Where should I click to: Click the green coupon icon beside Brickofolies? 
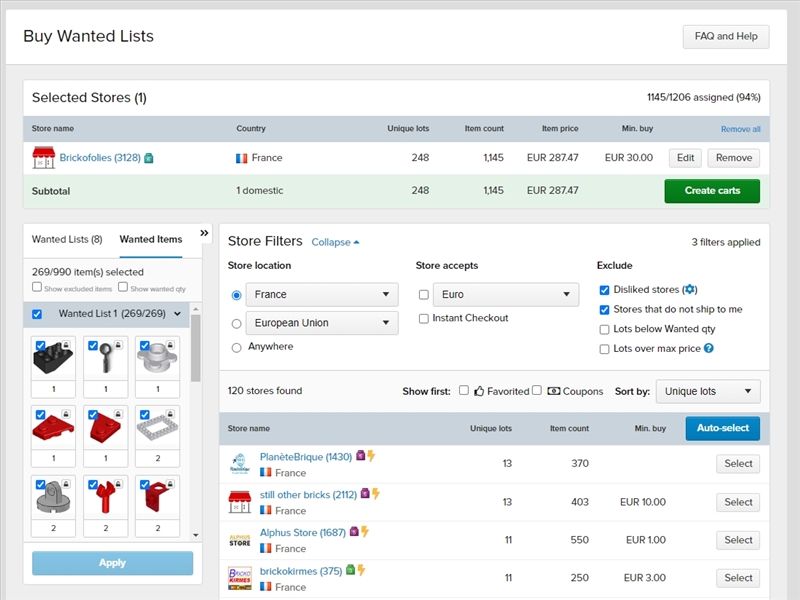tap(147, 157)
